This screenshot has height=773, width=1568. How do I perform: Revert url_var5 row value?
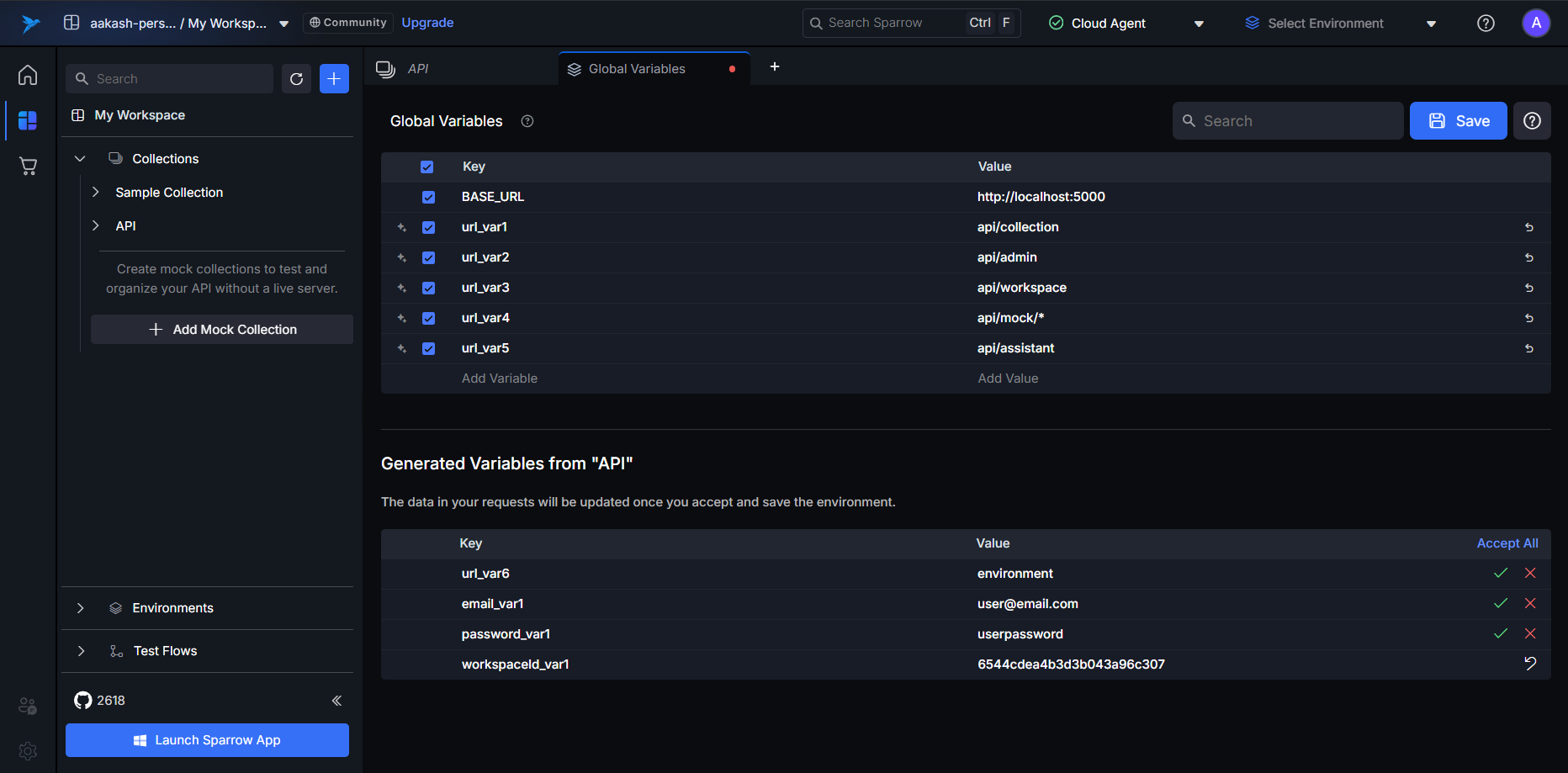point(1529,348)
